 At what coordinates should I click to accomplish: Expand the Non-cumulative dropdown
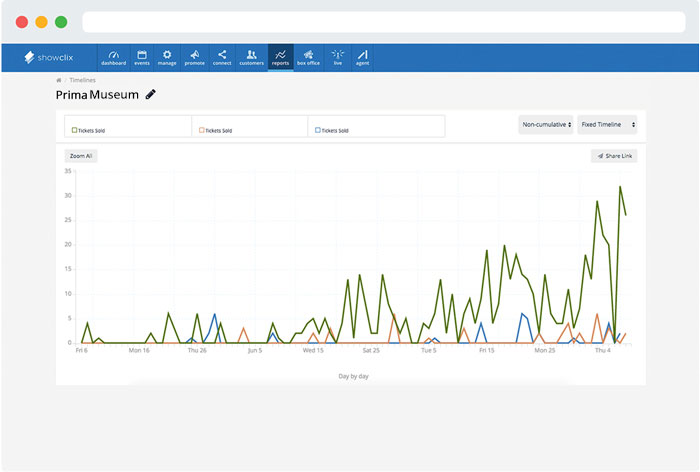coord(545,125)
